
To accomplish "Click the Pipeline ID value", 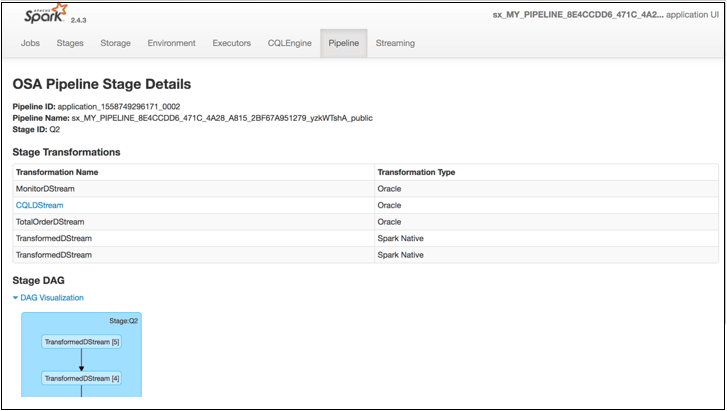I will click(x=119, y=107).
